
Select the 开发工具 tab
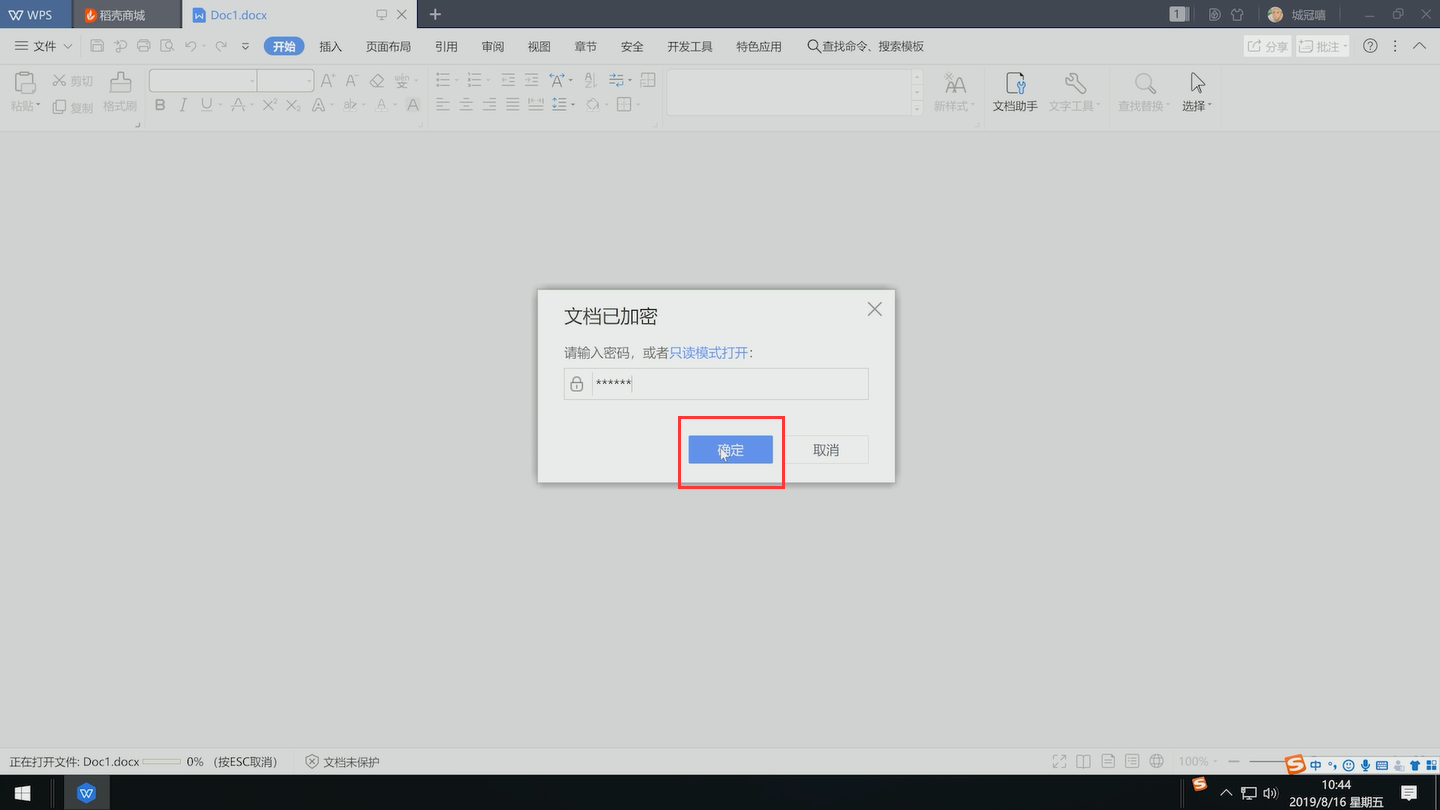point(690,46)
